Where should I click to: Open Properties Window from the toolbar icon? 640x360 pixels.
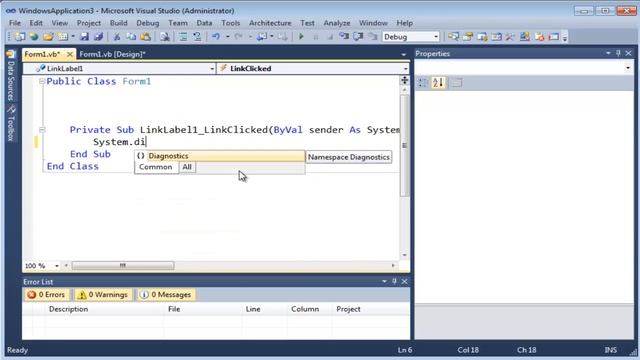tap(468, 37)
